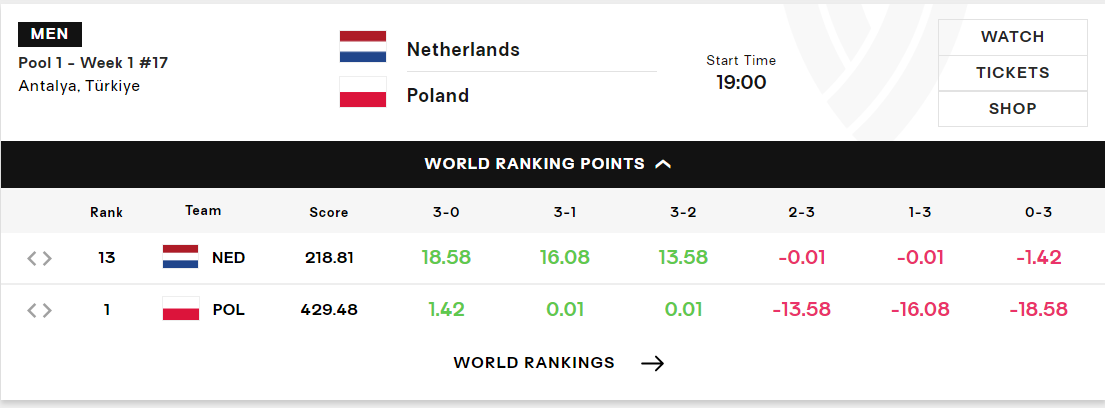The width and height of the screenshot is (1105, 408).
Task: Click the Netherlands team name
Action: (x=463, y=49)
